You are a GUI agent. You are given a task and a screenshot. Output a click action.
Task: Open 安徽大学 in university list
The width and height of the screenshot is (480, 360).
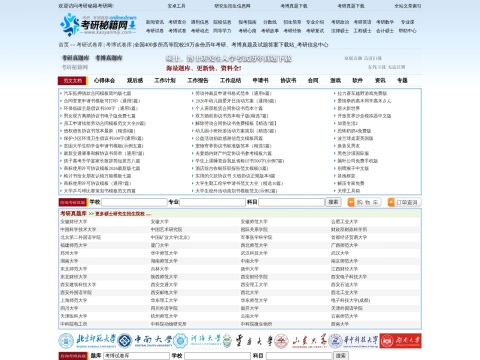pos(160,222)
